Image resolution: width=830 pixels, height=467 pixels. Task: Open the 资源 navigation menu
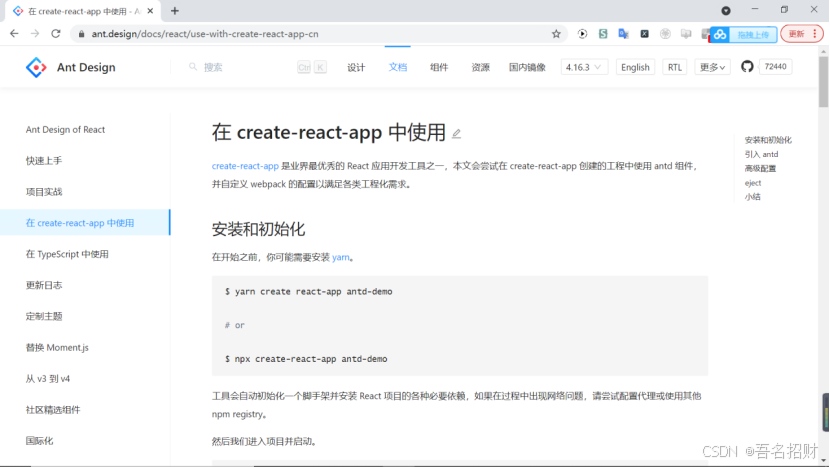coord(480,67)
